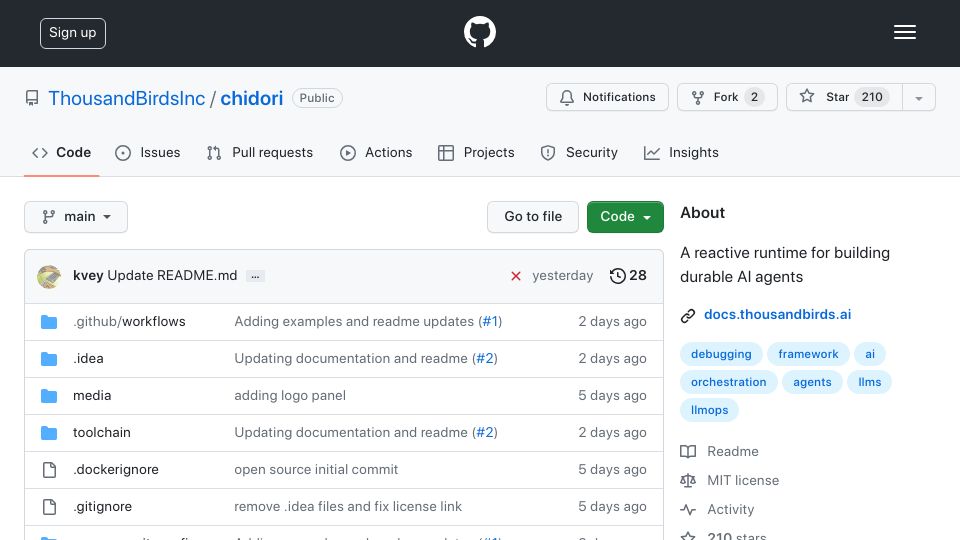Open the Update README.md commit message

172,276
